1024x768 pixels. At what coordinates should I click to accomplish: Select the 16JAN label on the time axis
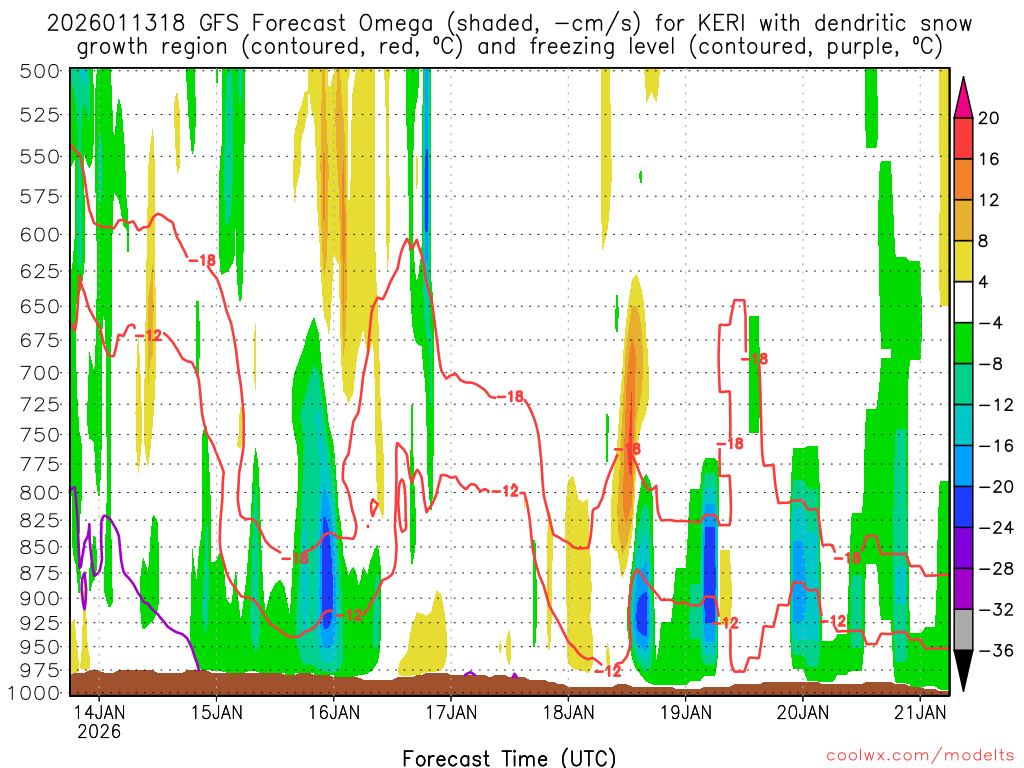334,712
